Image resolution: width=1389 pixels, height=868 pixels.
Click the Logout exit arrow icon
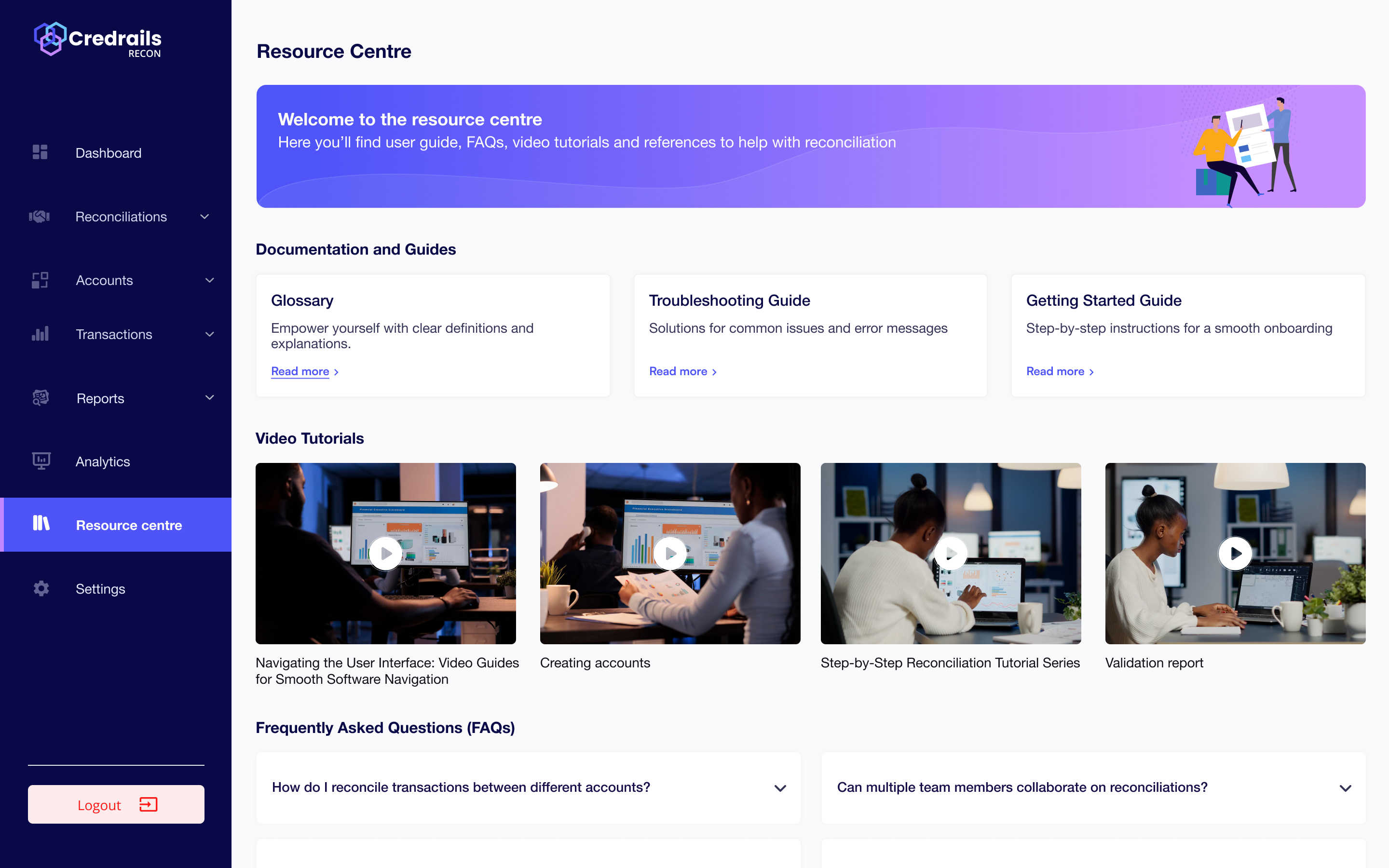click(148, 804)
